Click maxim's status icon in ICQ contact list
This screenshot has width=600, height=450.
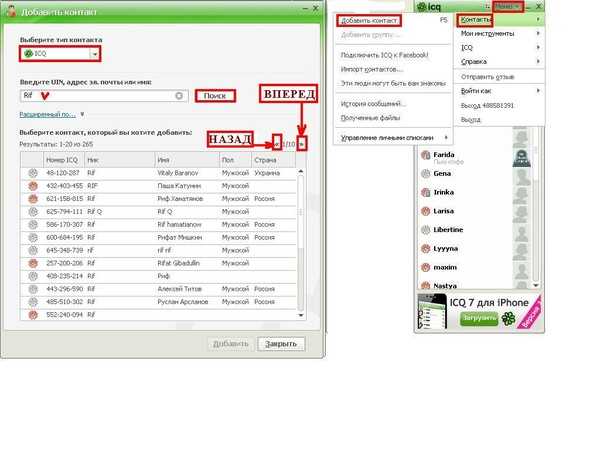coord(426,267)
